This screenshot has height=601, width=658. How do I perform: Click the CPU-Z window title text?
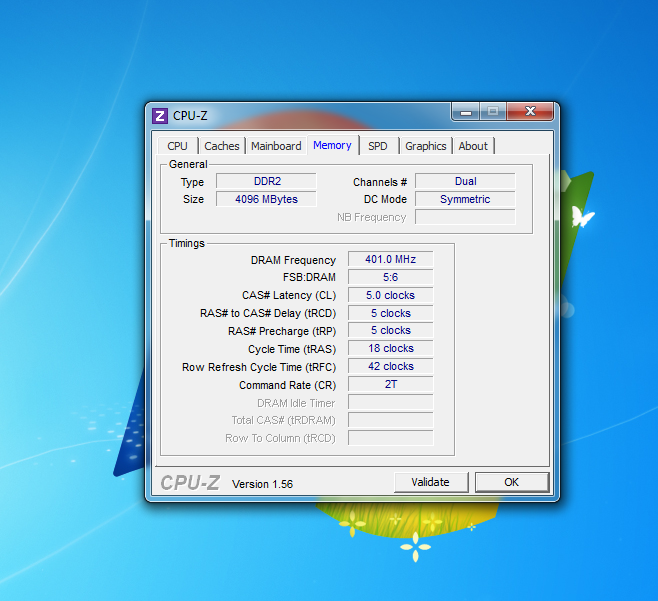click(x=190, y=116)
